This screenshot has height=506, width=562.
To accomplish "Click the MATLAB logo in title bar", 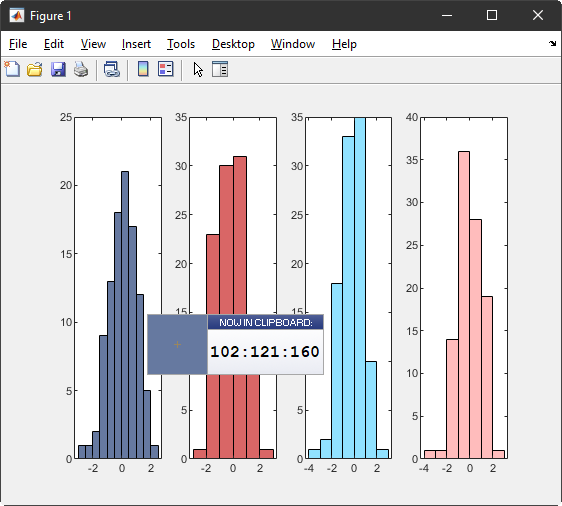I will pyautogui.click(x=16, y=15).
